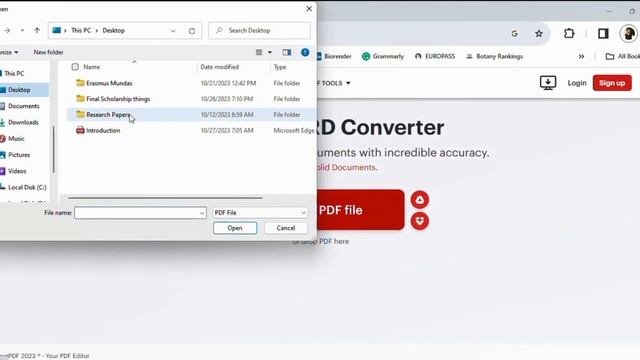Viewport: 640px width, 360px height.
Task: Click the desktop app download icon
Action: point(548,83)
